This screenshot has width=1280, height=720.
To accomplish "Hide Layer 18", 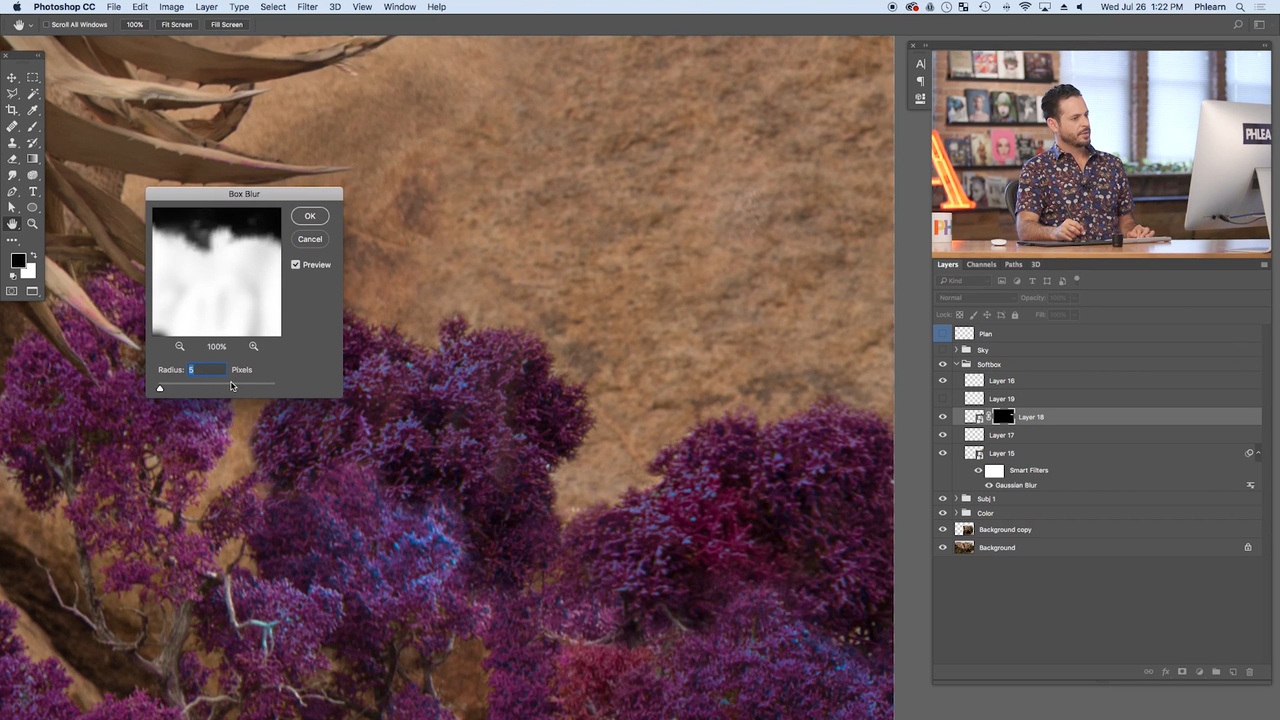I will (942, 417).
